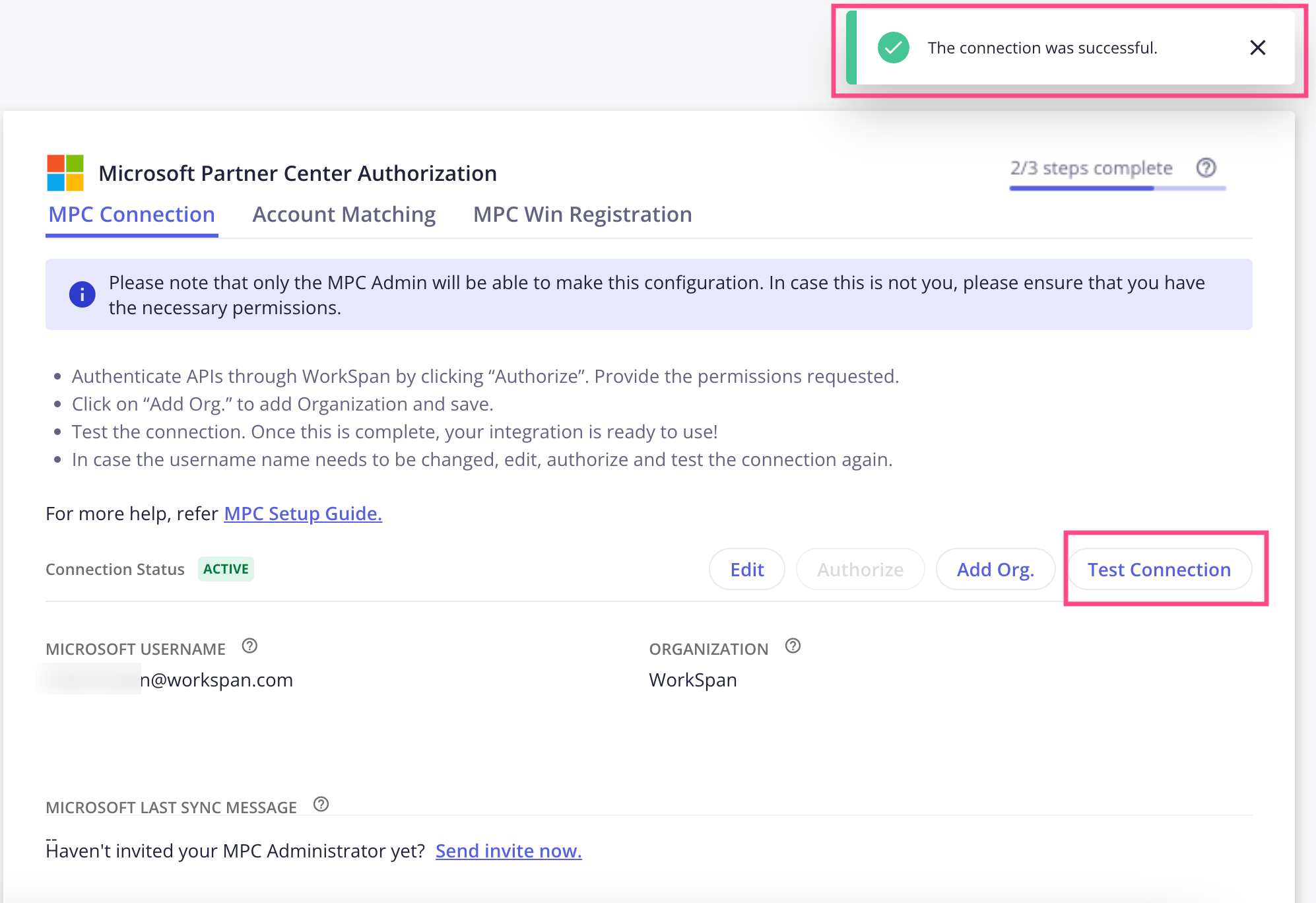Close the connection successful notification
1316x903 pixels.
(1257, 48)
